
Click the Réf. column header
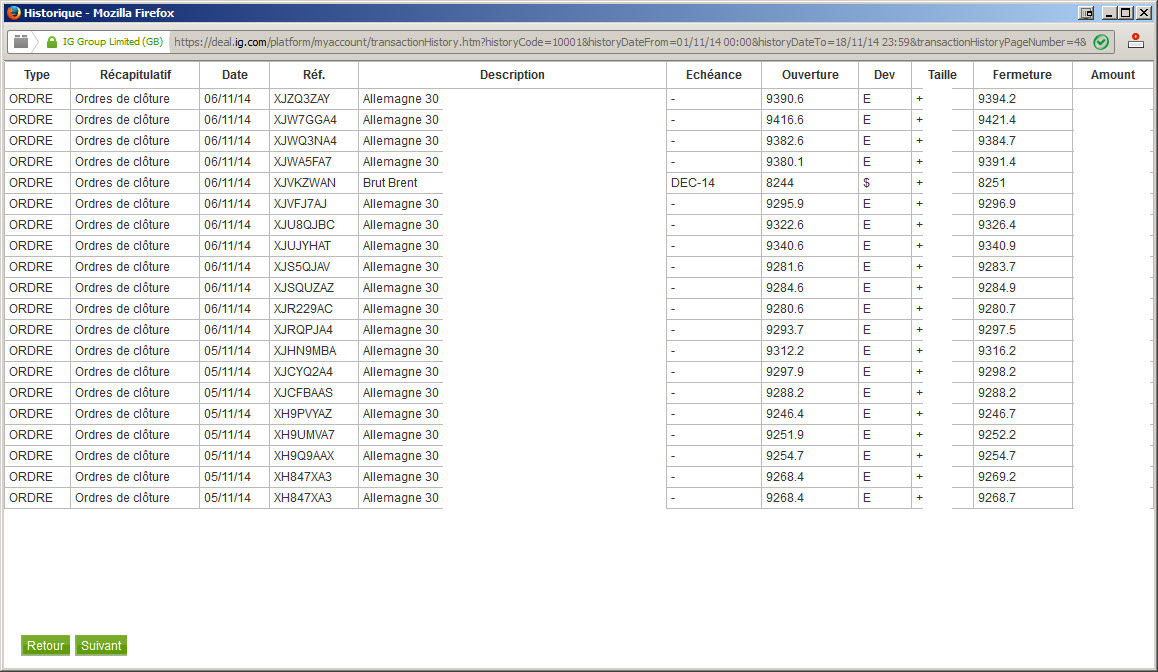click(x=314, y=75)
